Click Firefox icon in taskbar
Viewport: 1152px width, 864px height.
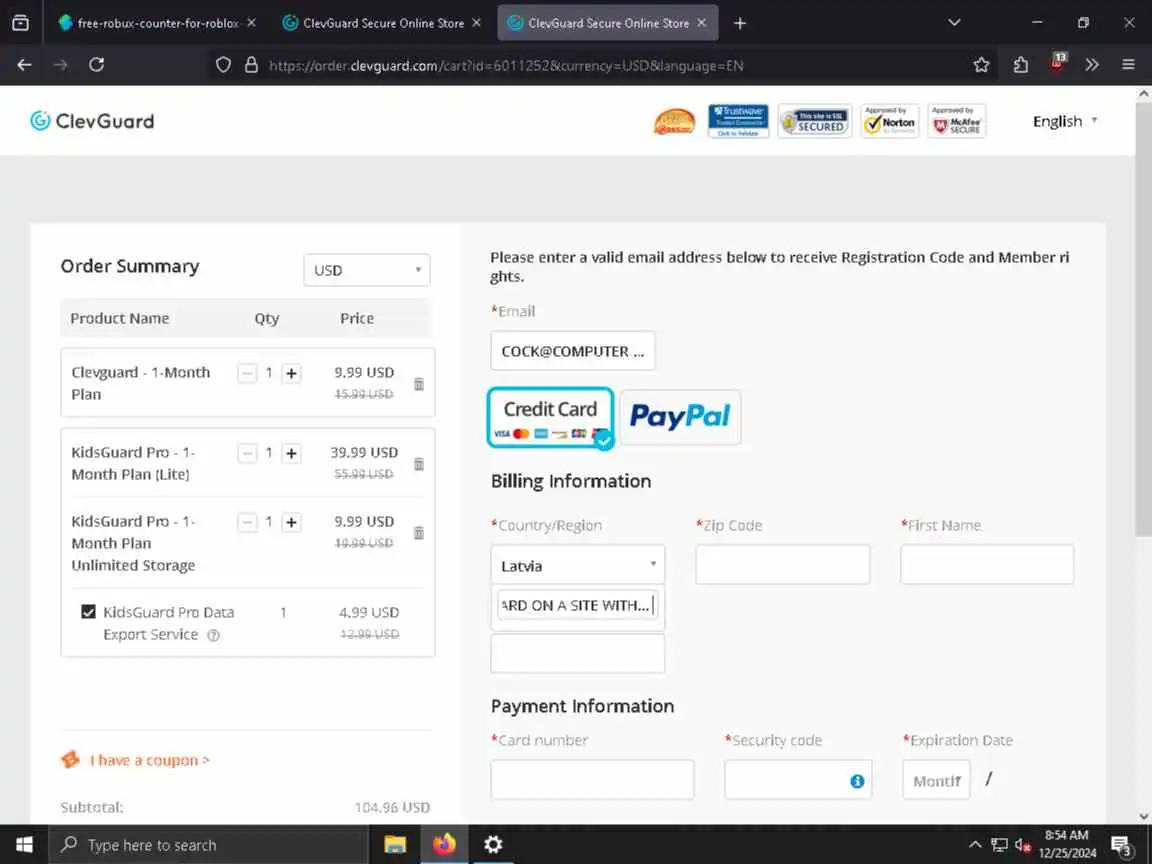[444, 845]
